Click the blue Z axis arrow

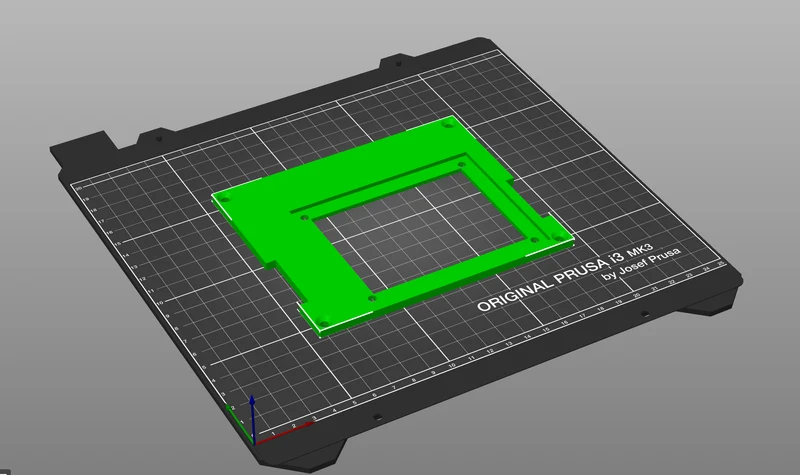click(252, 416)
